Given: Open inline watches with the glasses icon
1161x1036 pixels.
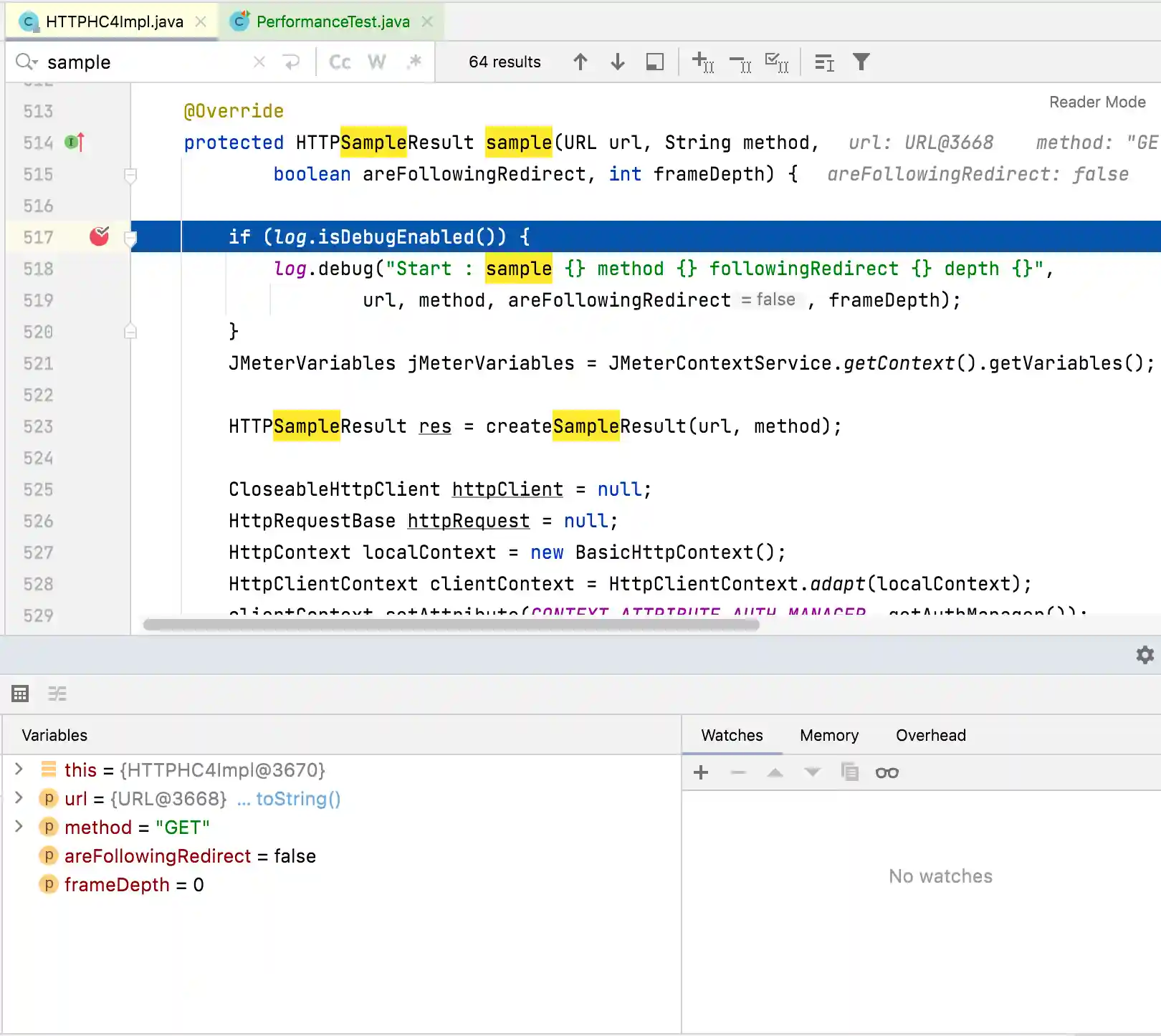Looking at the screenshot, I should pos(887,772).
